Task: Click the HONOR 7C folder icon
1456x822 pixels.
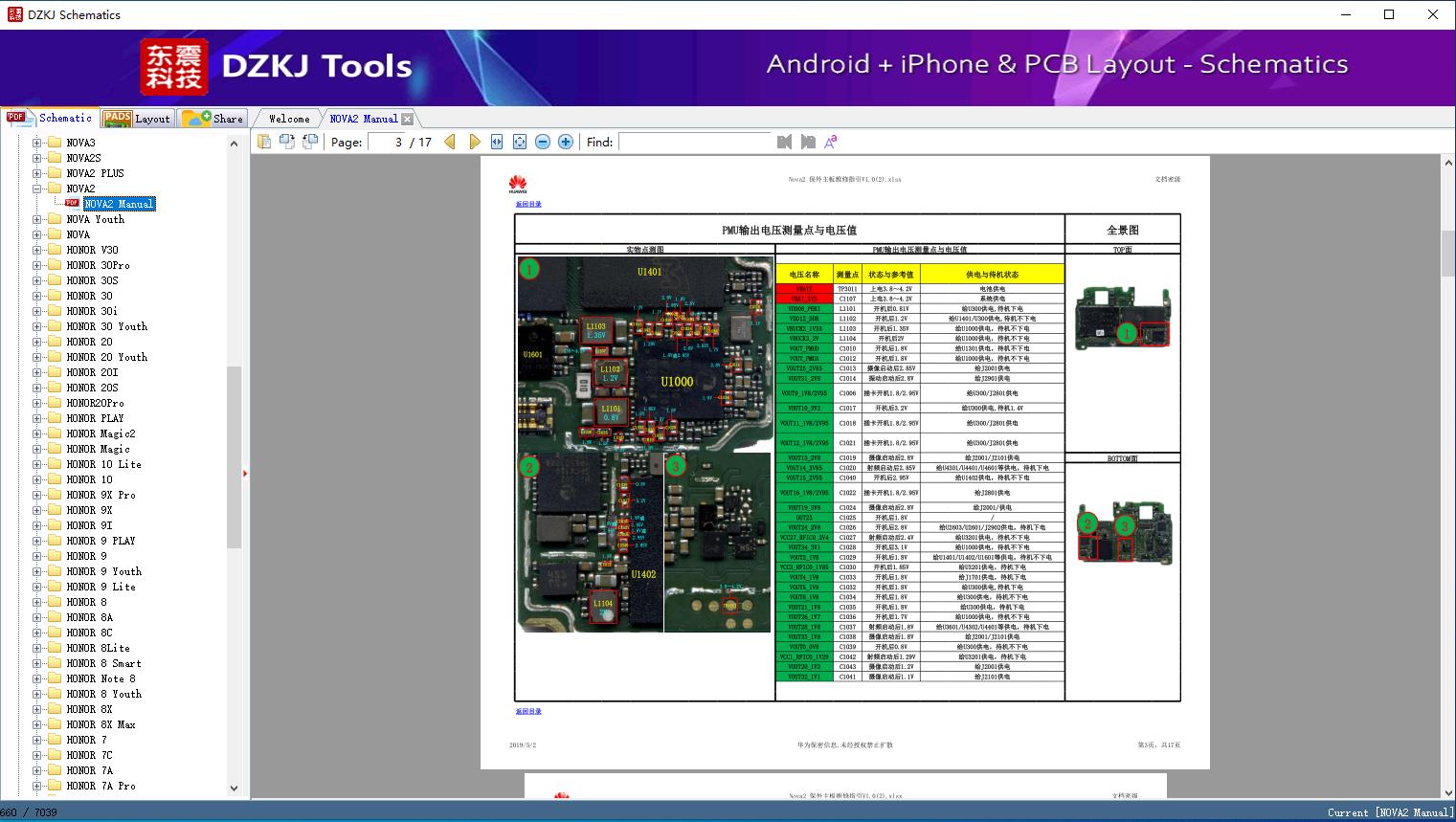Action: coord(55,755)
